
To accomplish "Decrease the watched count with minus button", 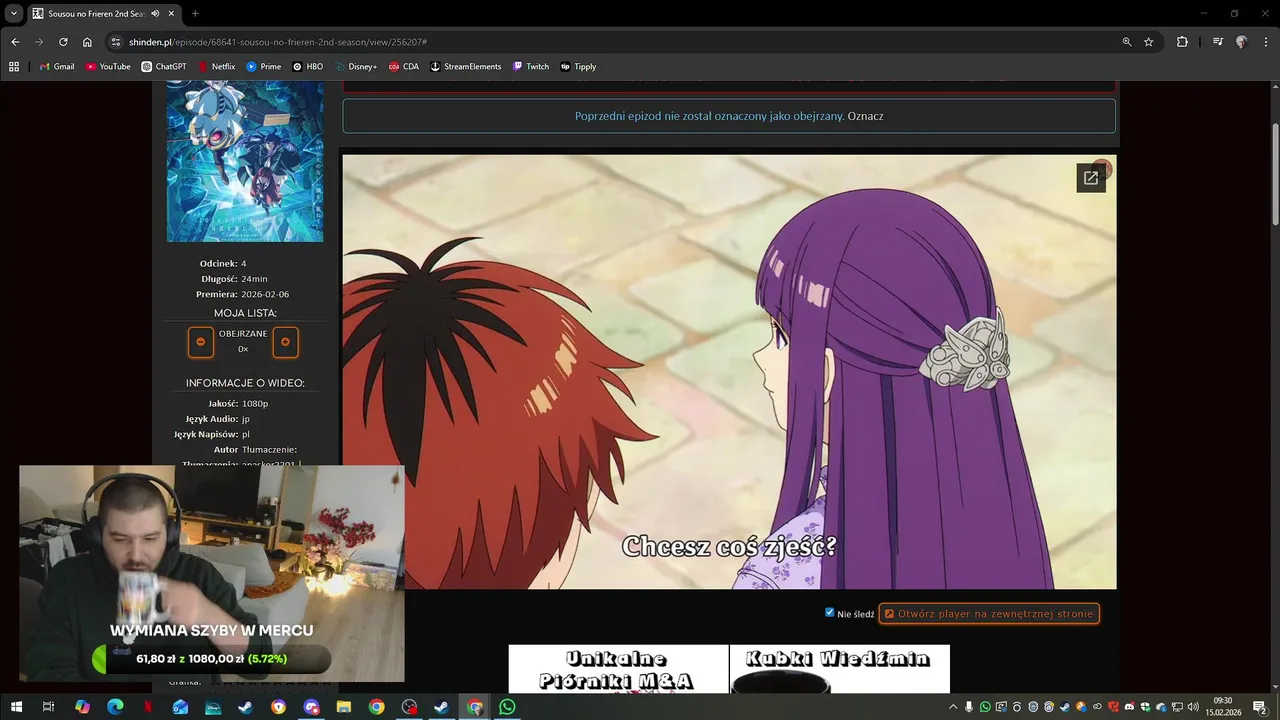I will pyautogui.click(x=200, y=342).
